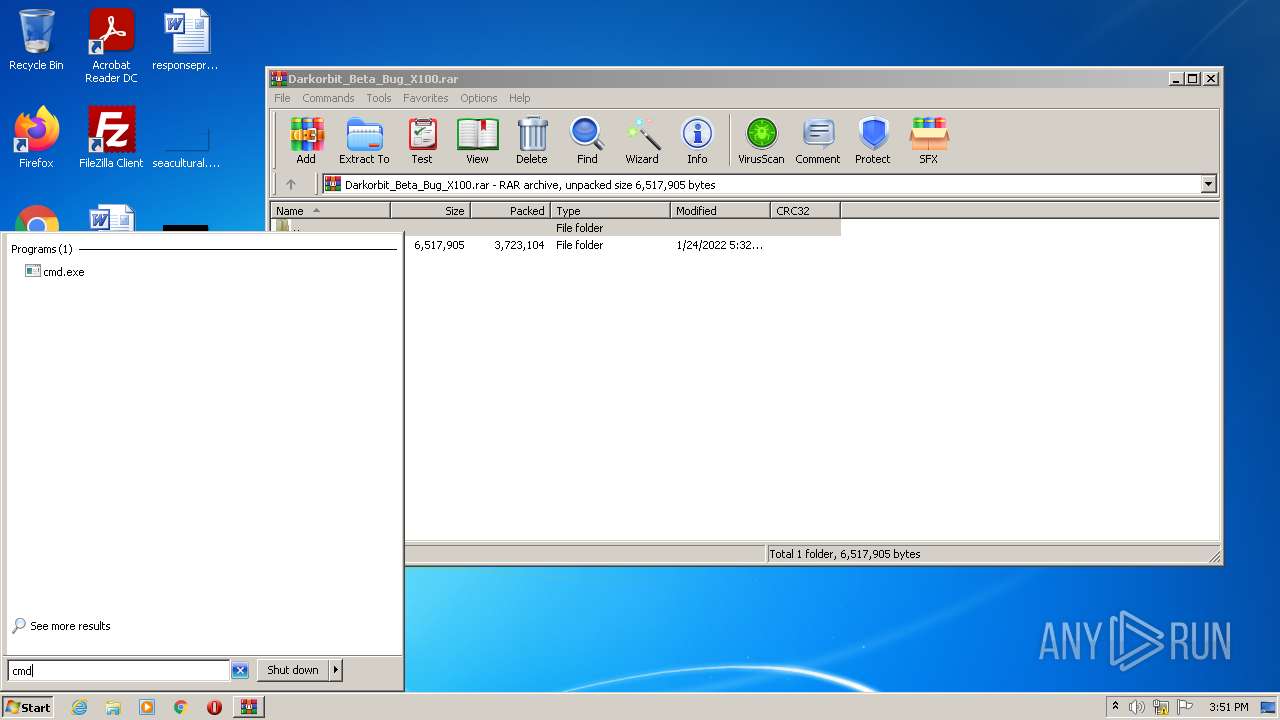This screenshot has width=1280, height=720.
Task: Click the Protect shield icon
Action: 873,140
